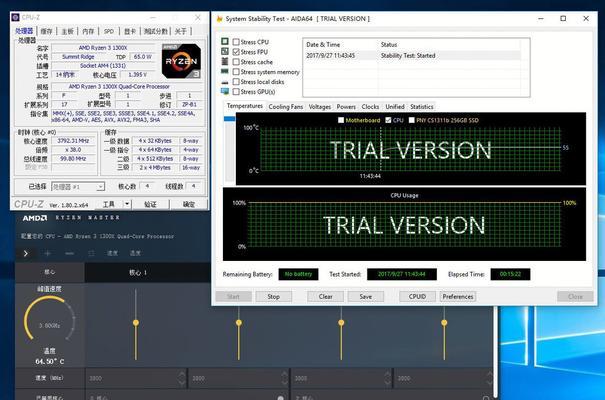Enable the Stress system memory checkbox
Screen dimensions: 605x400
(x=236, y=72)
